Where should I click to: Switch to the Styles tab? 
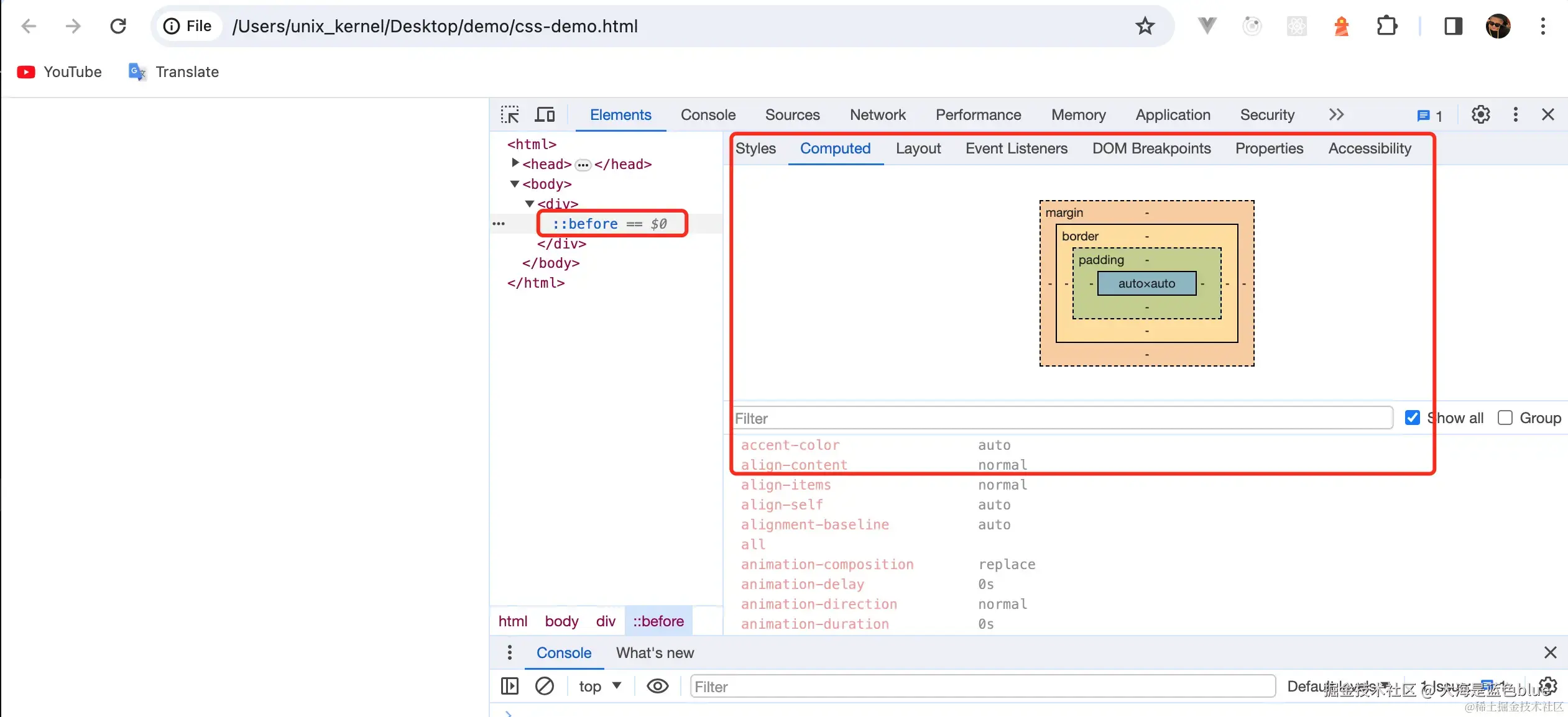(x=755, y=148)
